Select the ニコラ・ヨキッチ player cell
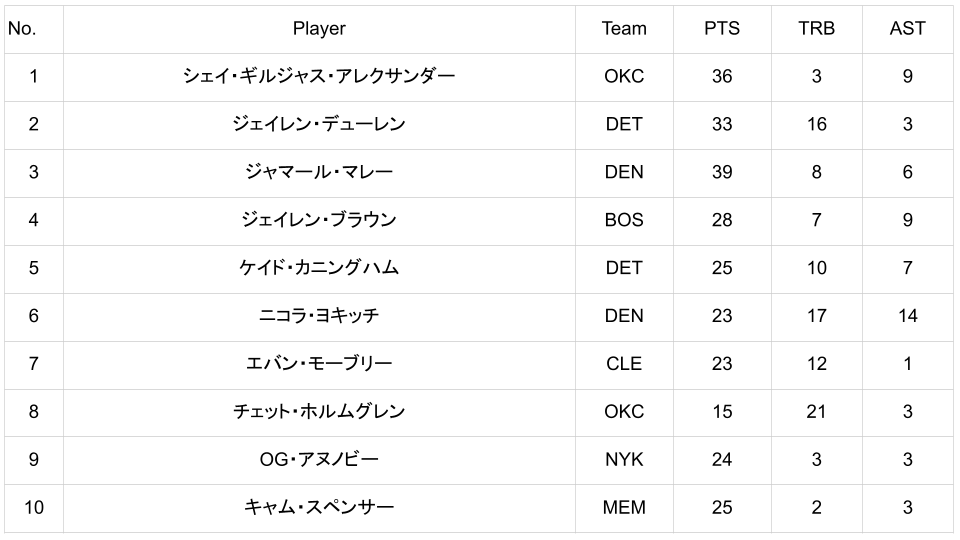This screenshot has height=540, width=960. [319, 316]
